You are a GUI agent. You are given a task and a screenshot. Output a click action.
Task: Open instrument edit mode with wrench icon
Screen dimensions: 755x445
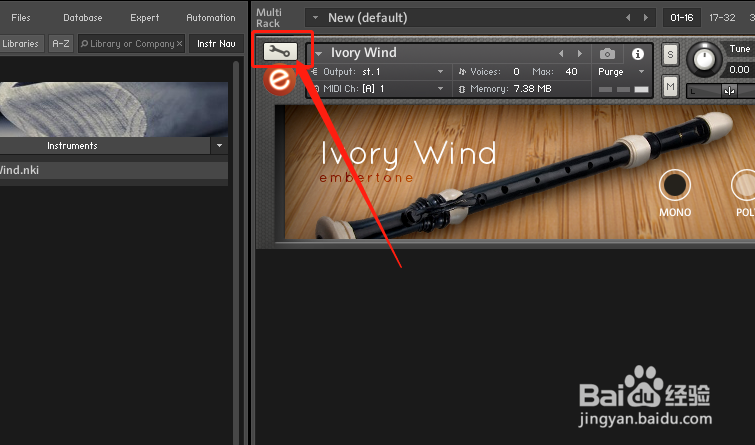(x=280, y=51)
